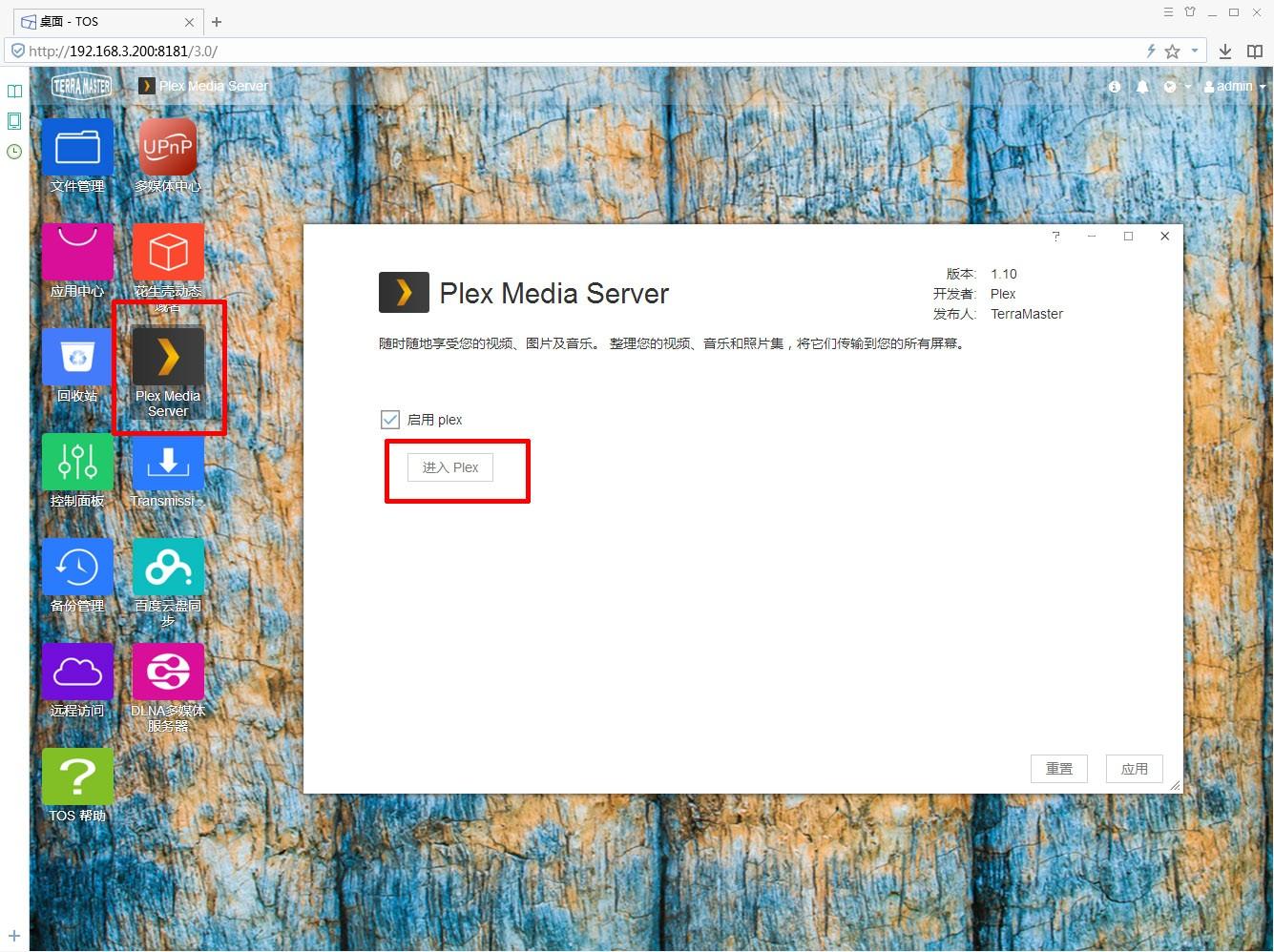This screenshot has width=1274, height=952.
Task: Close the Plex Media Server dialog
Action: tap(1164, 236)
